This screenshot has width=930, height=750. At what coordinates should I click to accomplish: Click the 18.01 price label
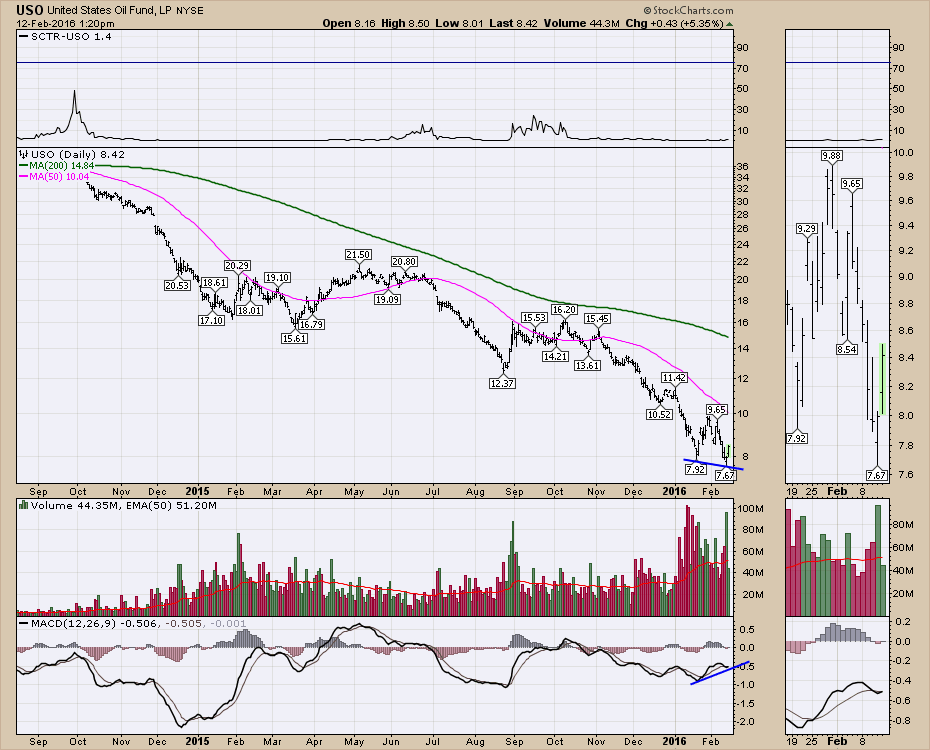tap(250, 310)
